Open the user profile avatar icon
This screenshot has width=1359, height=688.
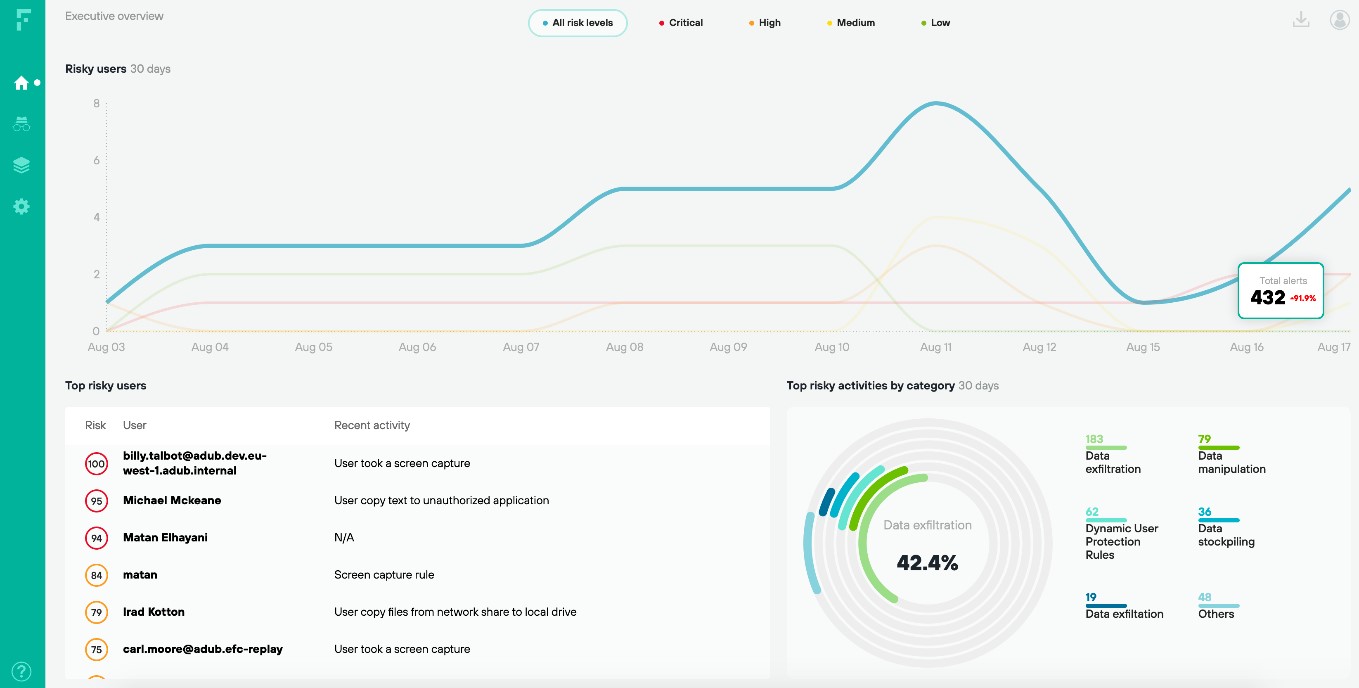(x=1339, y=18)
